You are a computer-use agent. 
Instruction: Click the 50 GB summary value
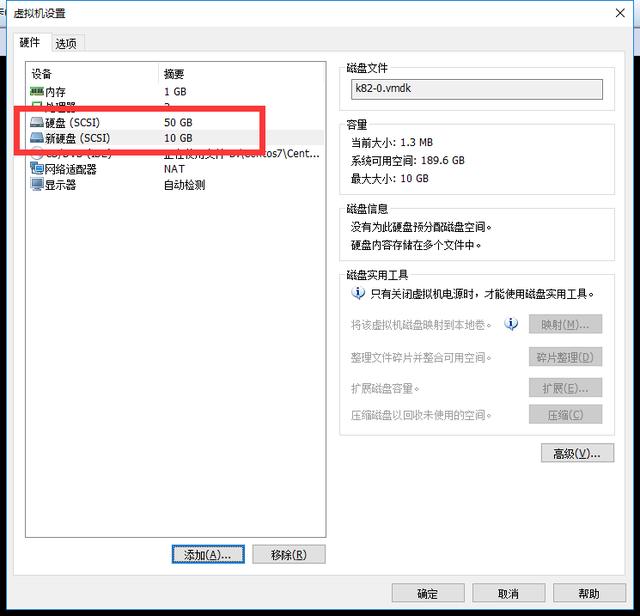point(178,122)
